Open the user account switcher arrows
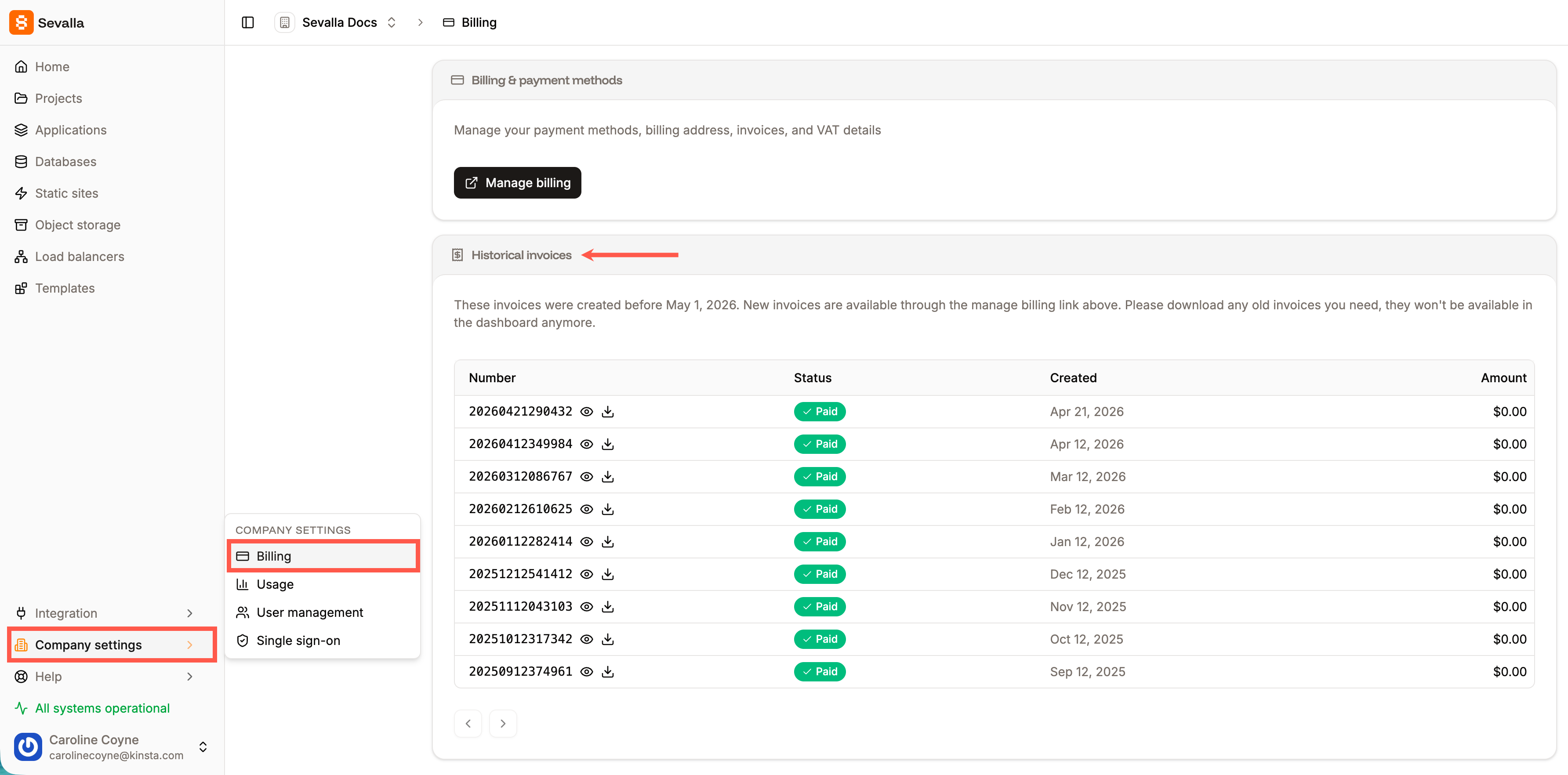1568x775 pixels. pyautogui.click(x=203, y=747)
